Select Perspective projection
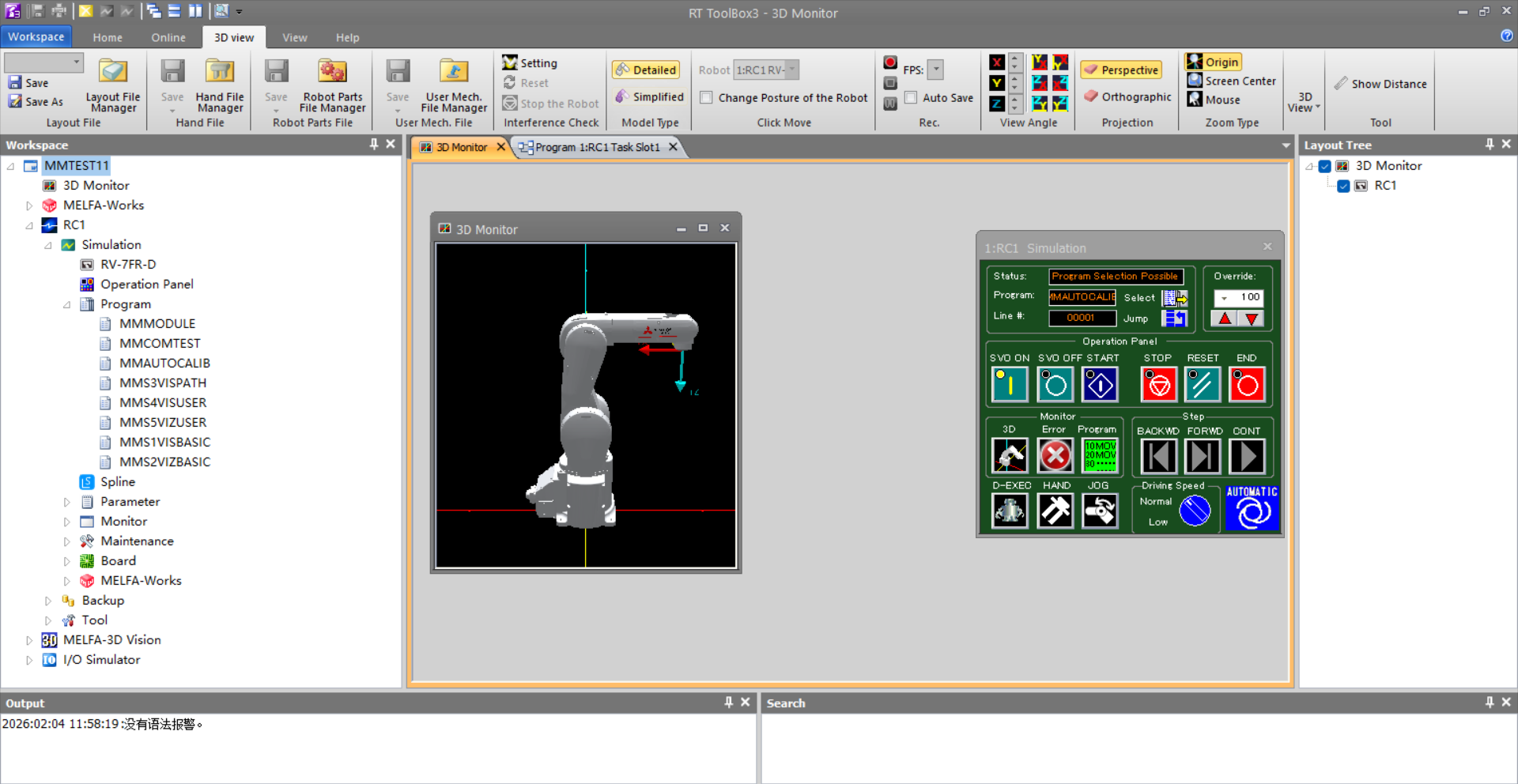 [x=1121, y=70]
